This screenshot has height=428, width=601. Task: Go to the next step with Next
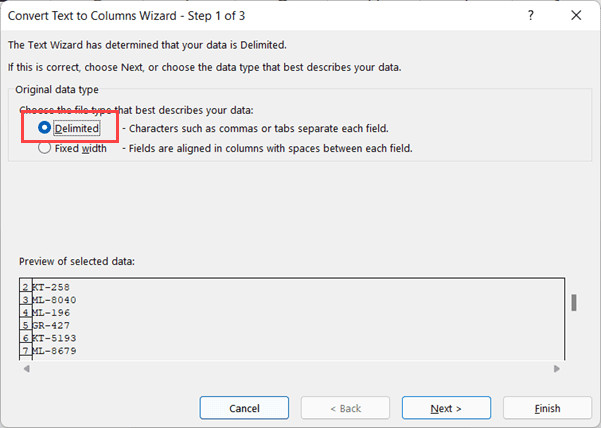[x=446, y=408]
